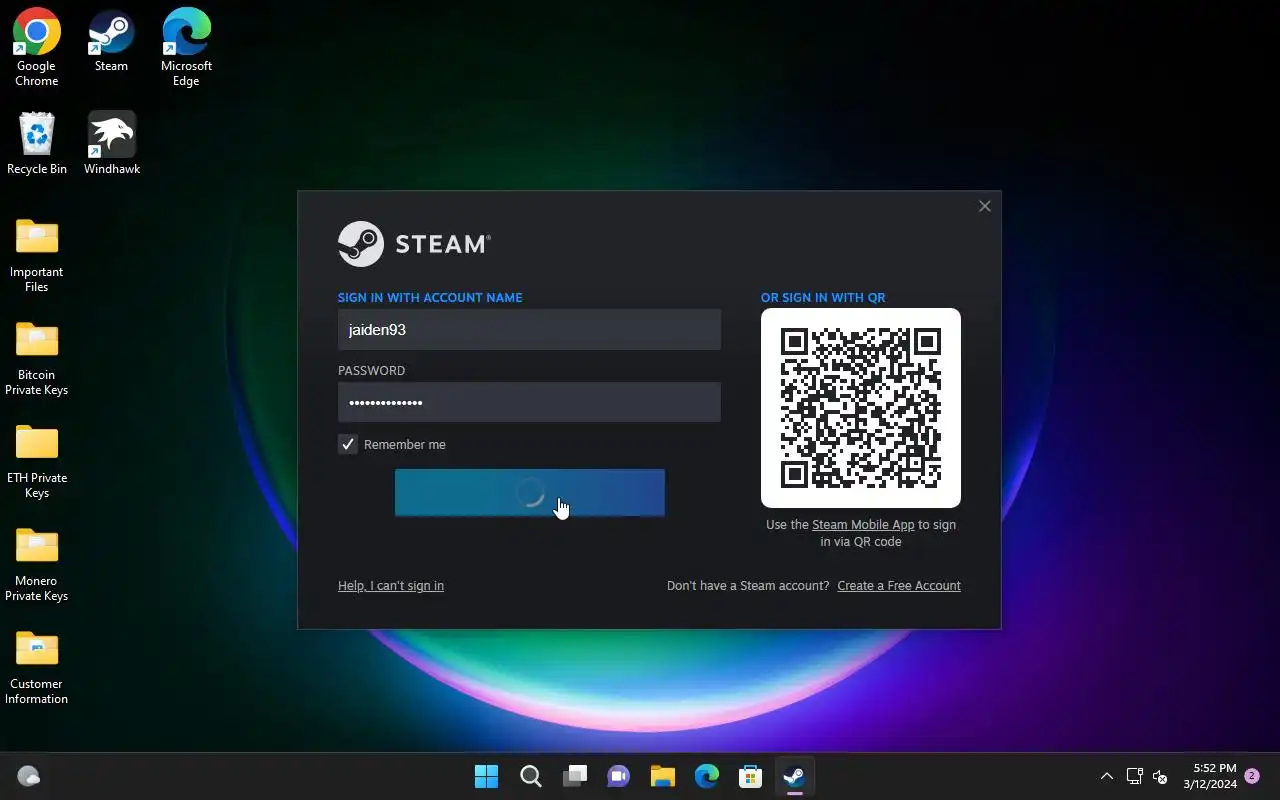Click the account name field with jaiden93
Viewport: 1280px width, 800px height.
(529, 329)
